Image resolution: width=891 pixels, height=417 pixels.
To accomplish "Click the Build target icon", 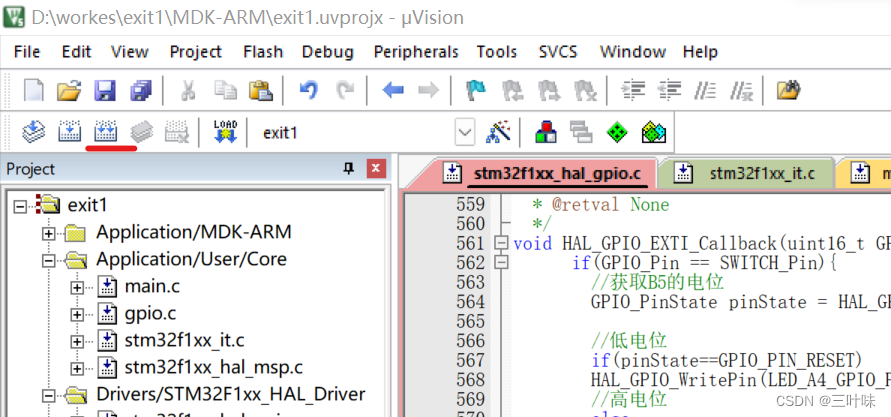I will click(69, 132).
